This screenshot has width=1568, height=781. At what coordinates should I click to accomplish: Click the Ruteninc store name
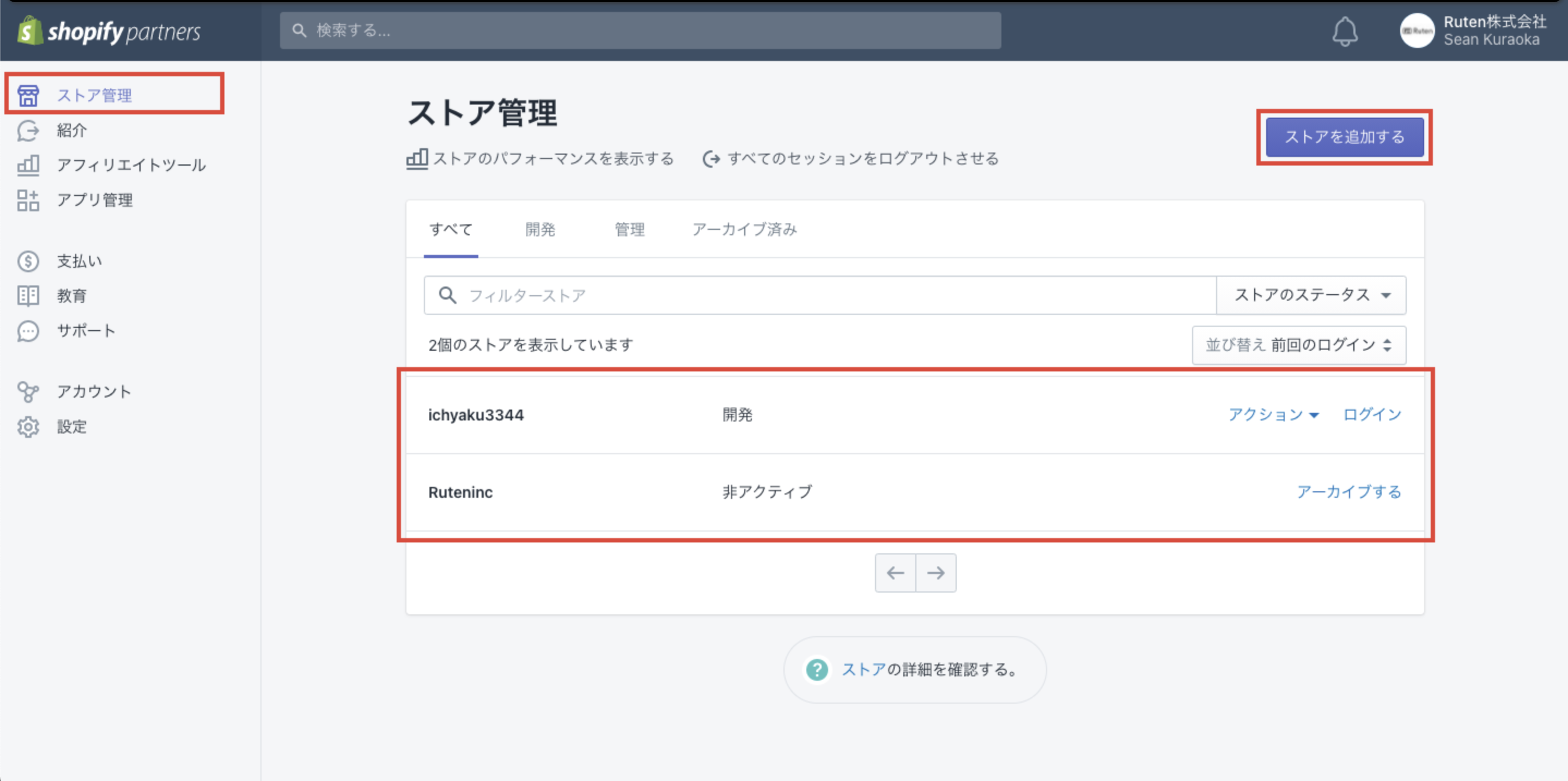click(x=461, y=492)
